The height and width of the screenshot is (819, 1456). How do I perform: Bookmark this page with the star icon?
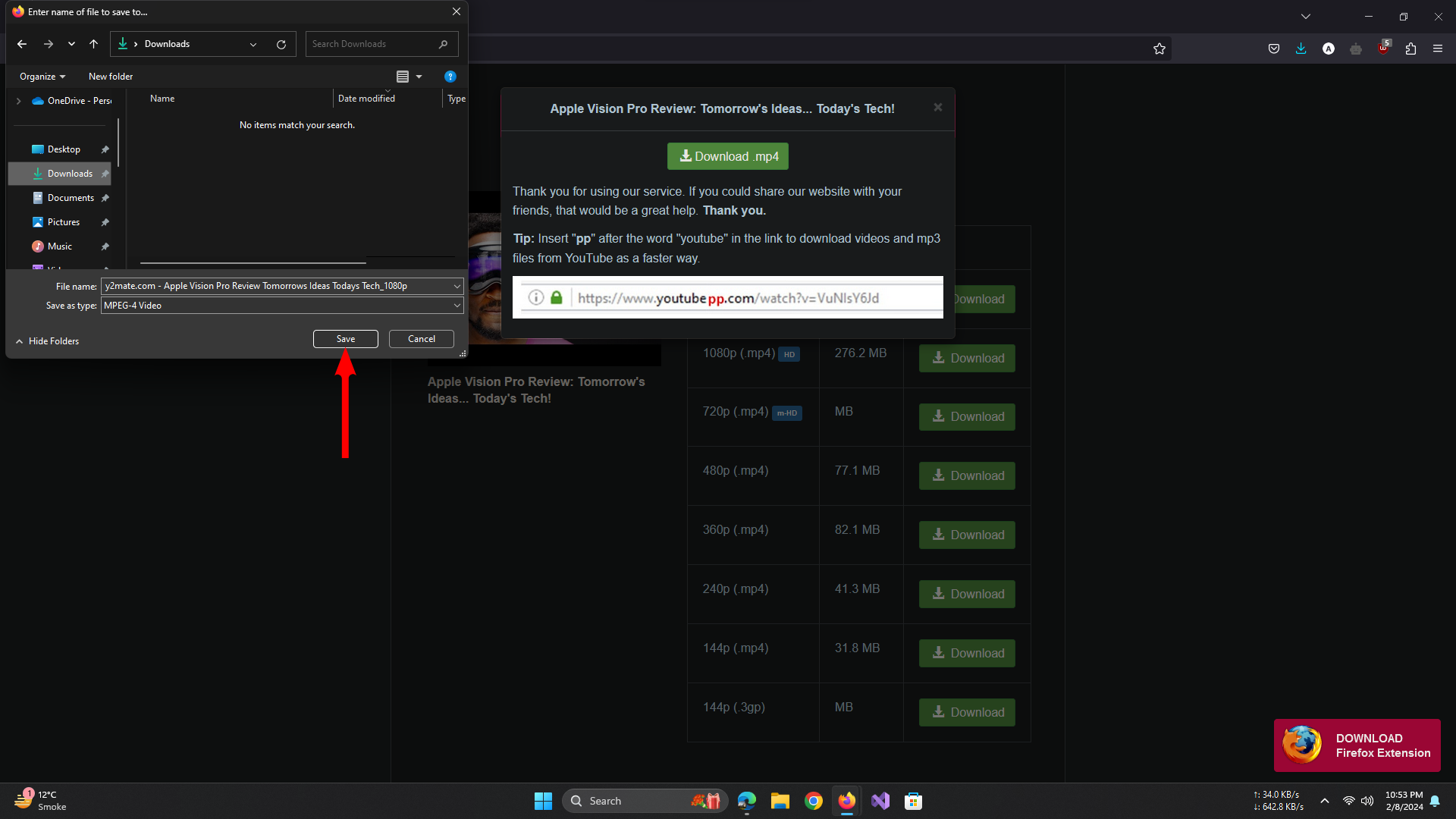pyautogui.click(x=1159, y=49)
